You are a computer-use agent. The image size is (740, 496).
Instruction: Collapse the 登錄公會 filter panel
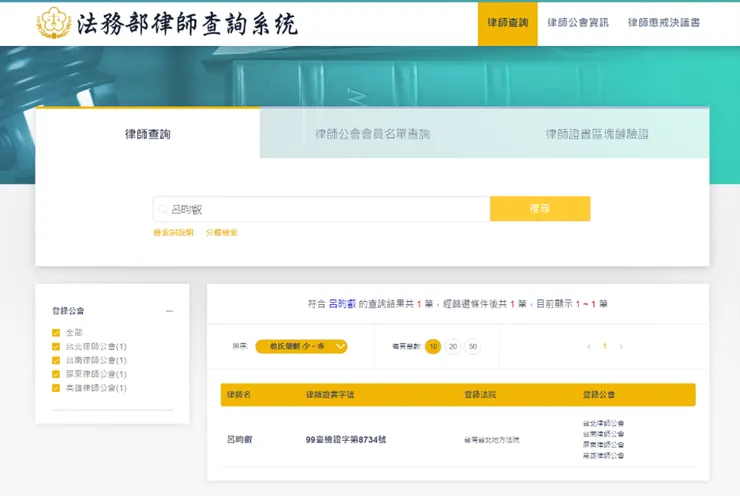pyautogui.click(x=169, y=311)
